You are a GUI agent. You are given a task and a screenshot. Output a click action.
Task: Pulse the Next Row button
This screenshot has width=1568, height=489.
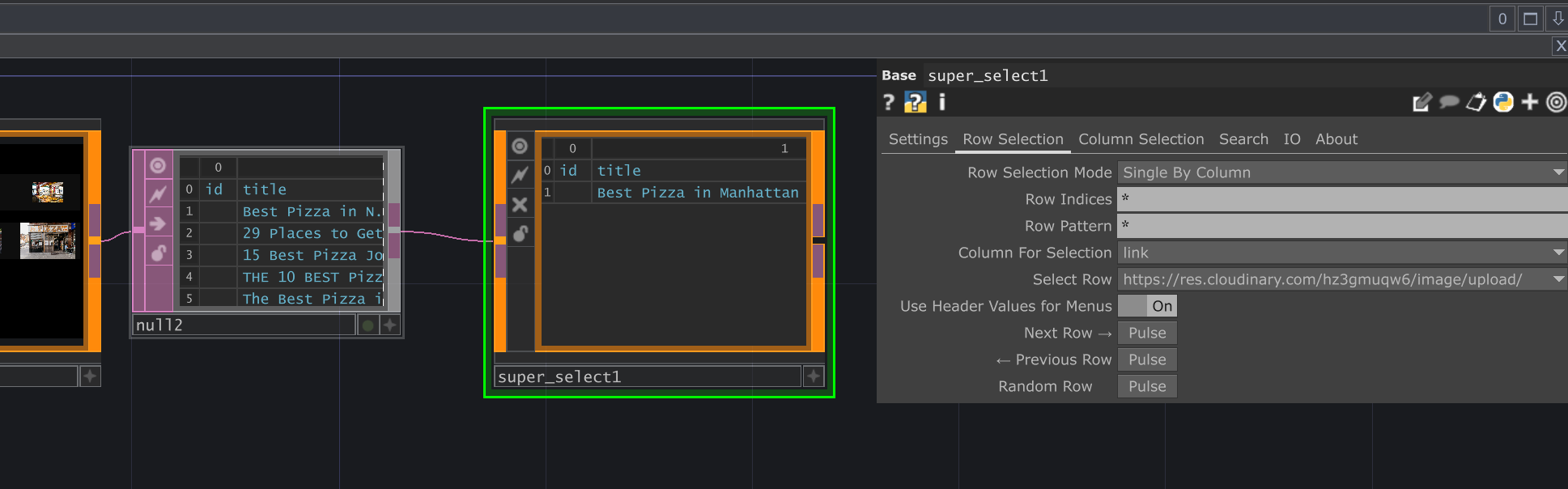pyautogui.click(x=1147, y=333)
